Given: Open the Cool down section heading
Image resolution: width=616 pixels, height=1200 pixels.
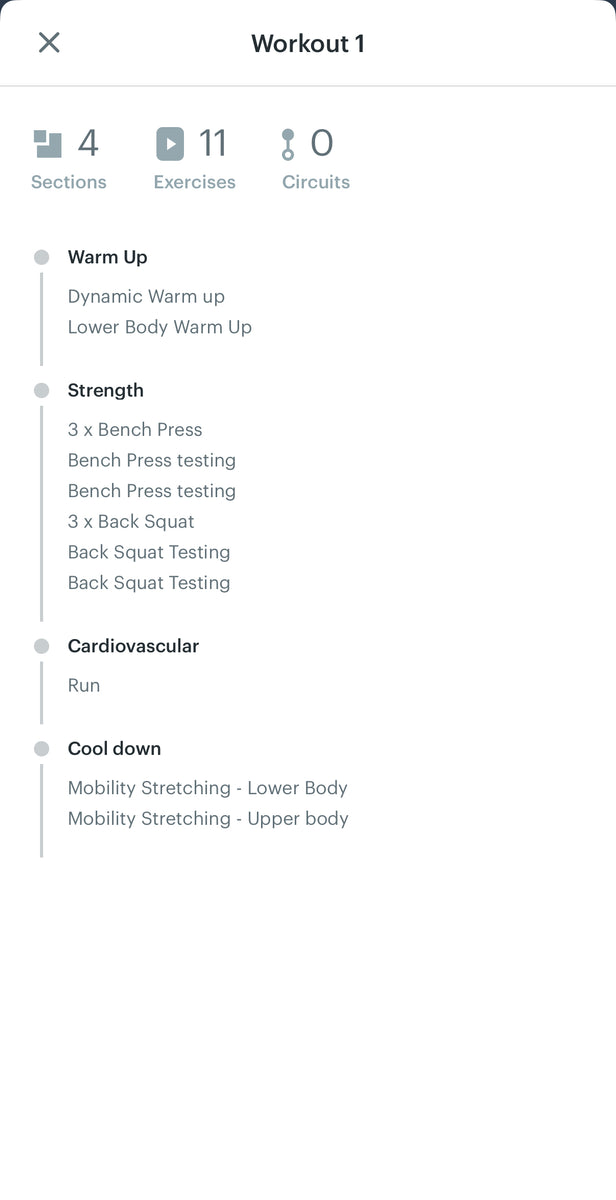Looking at the screenshot, I should pyautogui.click(x=114, y=748).
